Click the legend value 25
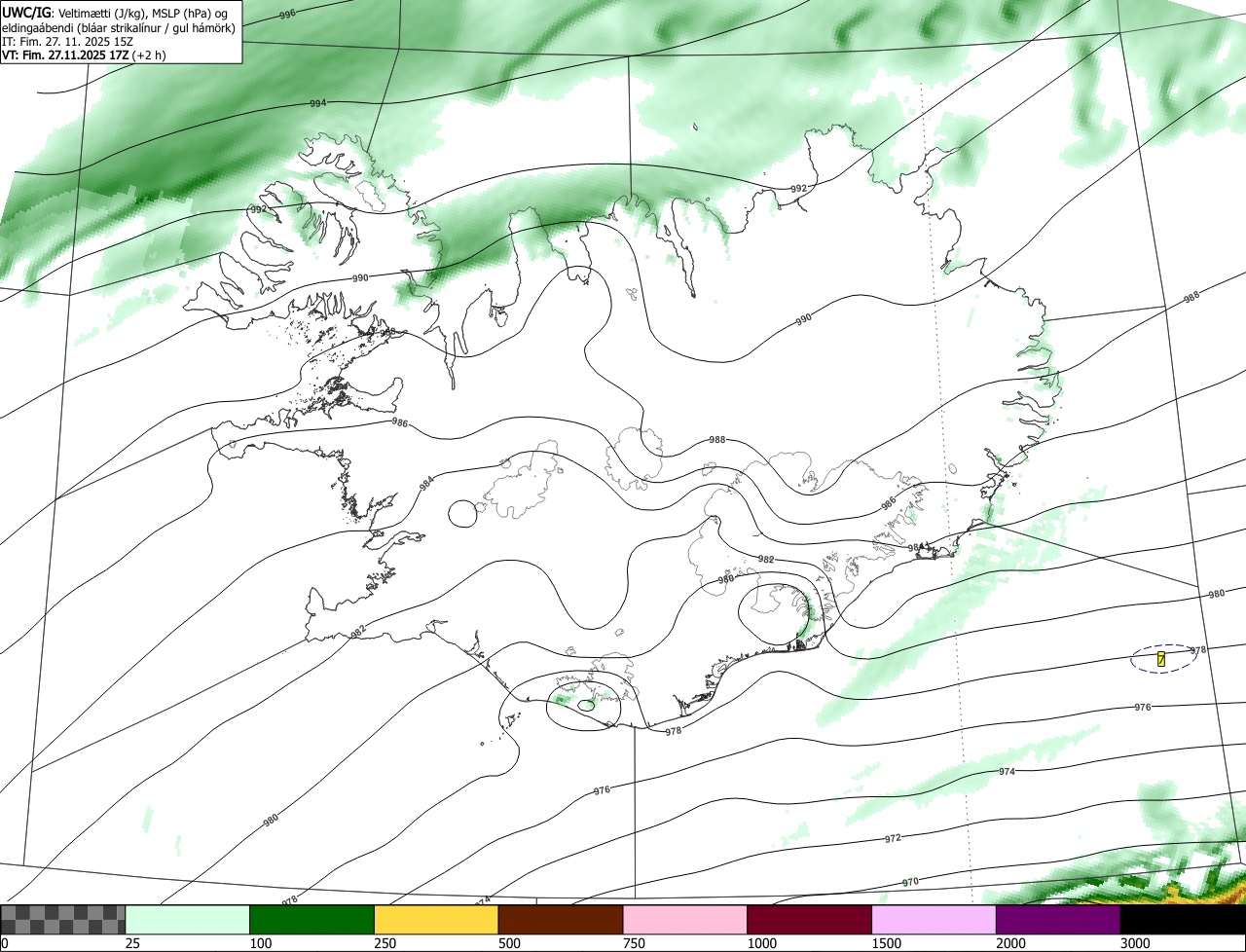The height and width of the screenshot is (952, 1246). coord(133,943)
